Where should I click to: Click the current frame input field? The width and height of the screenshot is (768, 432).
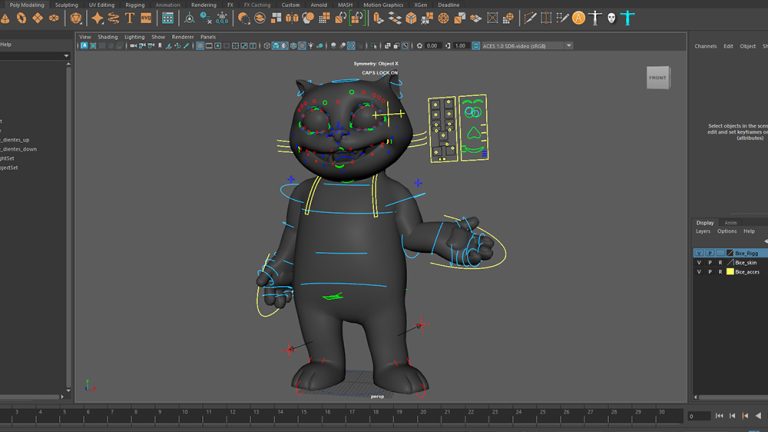pos(699,416)
